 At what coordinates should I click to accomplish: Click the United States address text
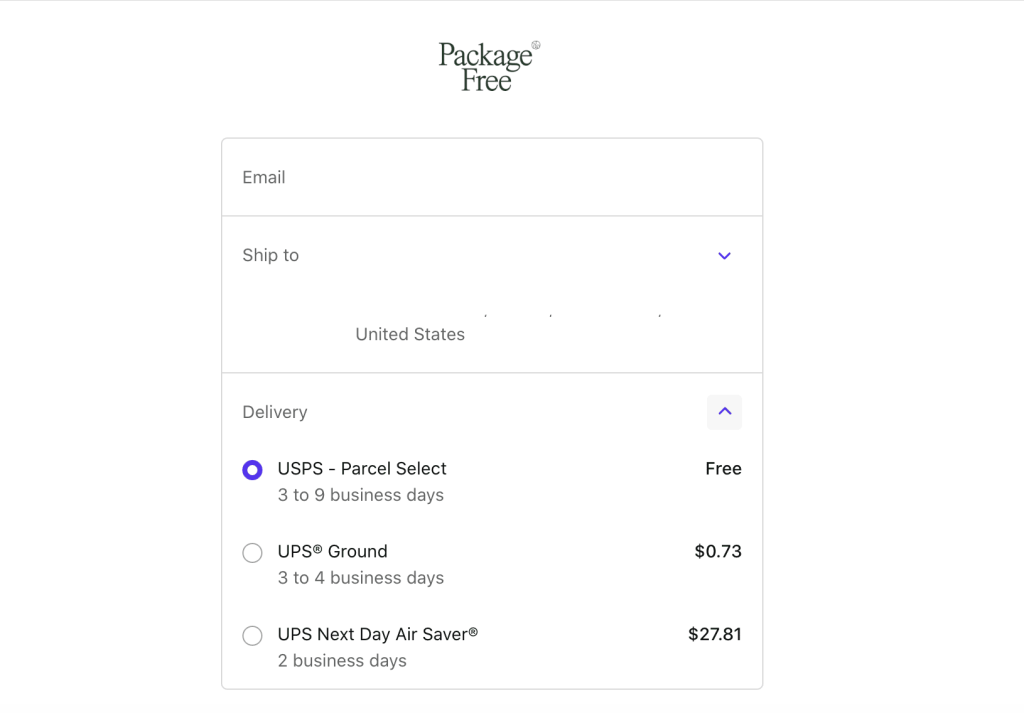tap(410, 335)
